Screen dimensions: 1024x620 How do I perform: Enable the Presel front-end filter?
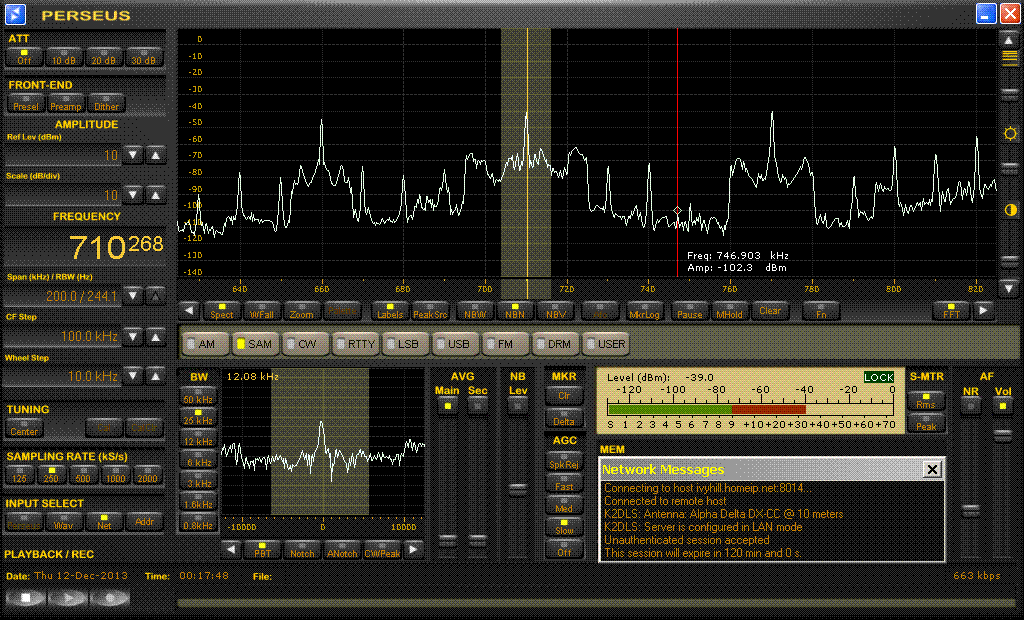(25, 103)
